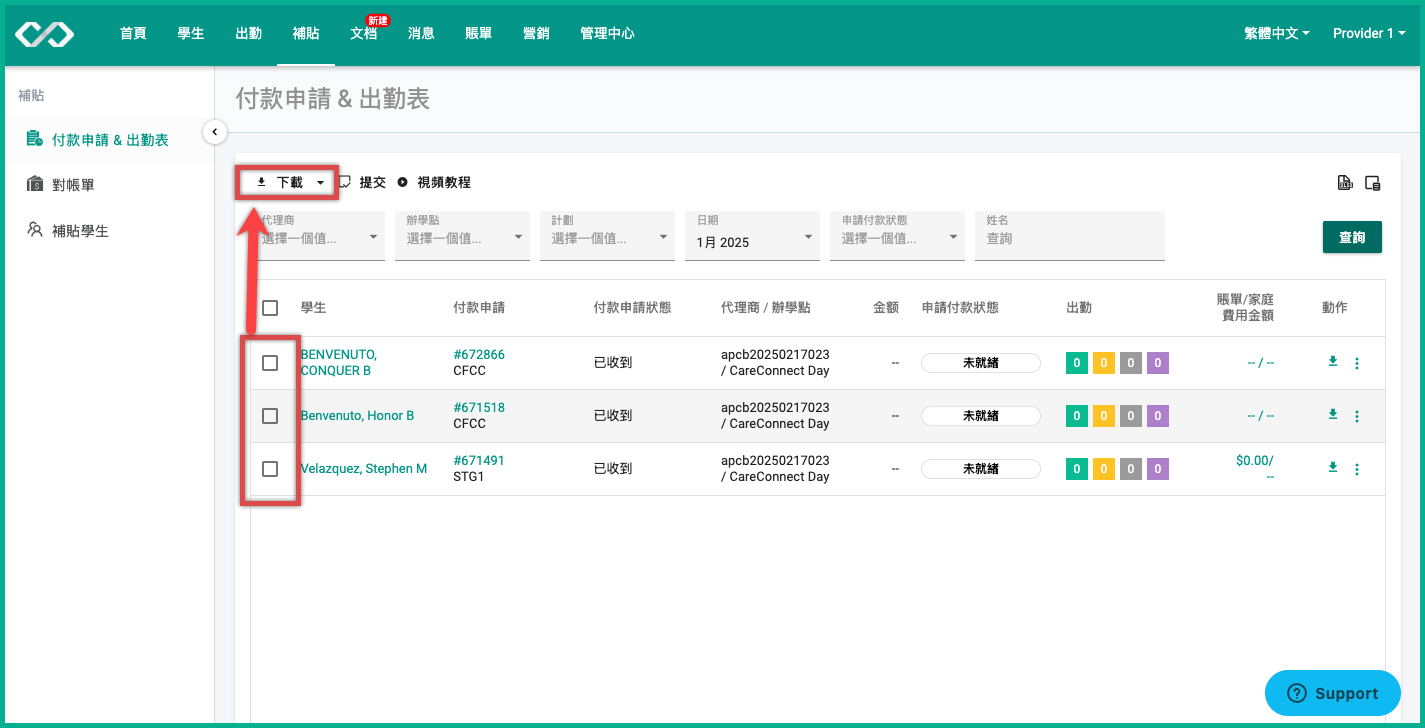Open the Support chat button

[x=1333, y=693]
